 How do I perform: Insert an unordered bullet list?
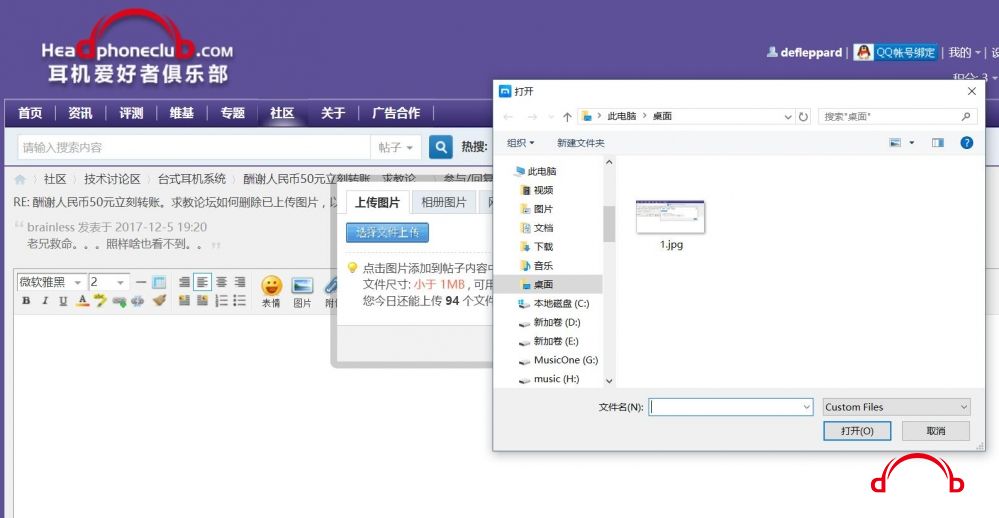[240, 300]
